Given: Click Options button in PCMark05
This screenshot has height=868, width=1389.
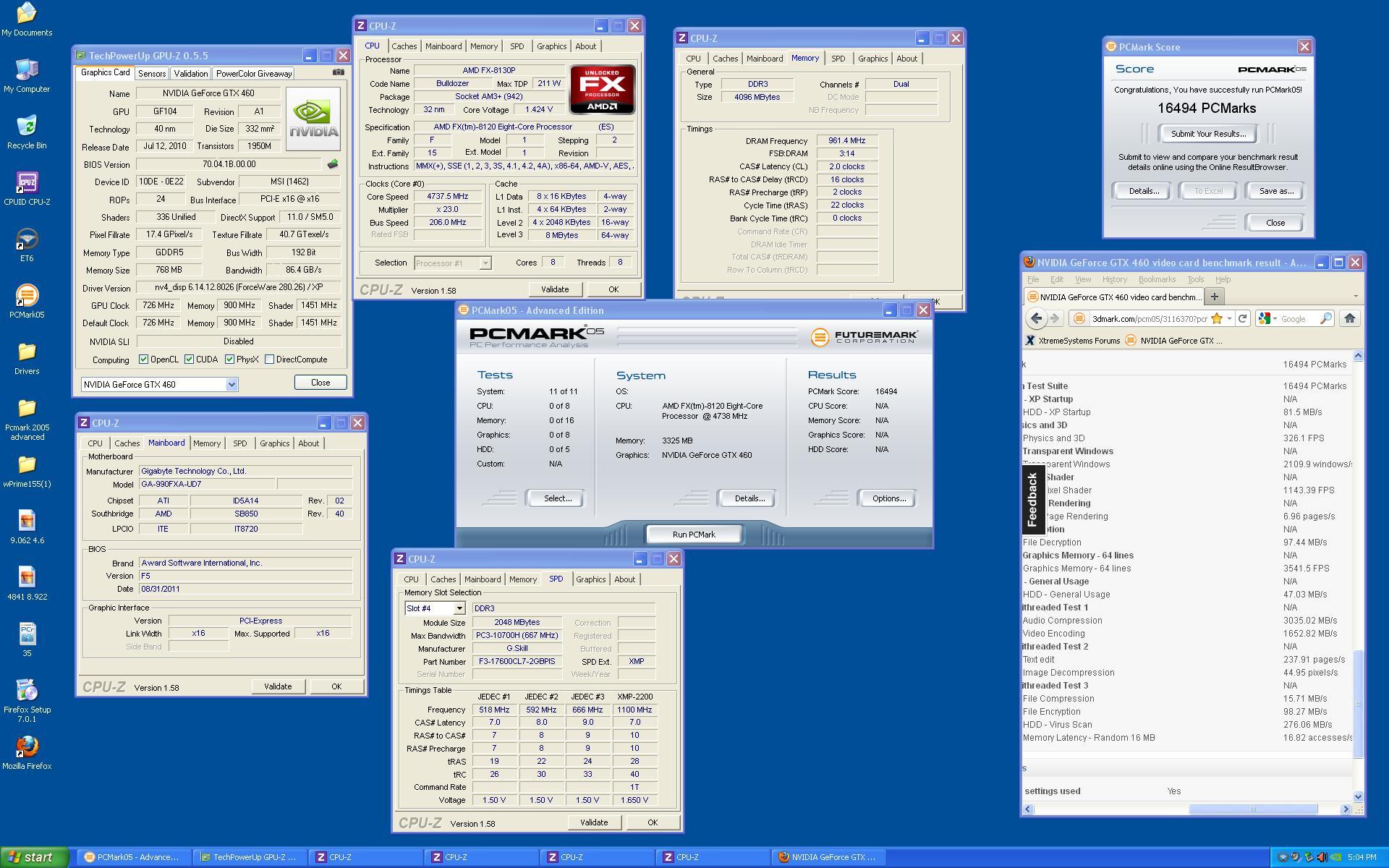Looking at the screenshot, I should click(888, 498).
